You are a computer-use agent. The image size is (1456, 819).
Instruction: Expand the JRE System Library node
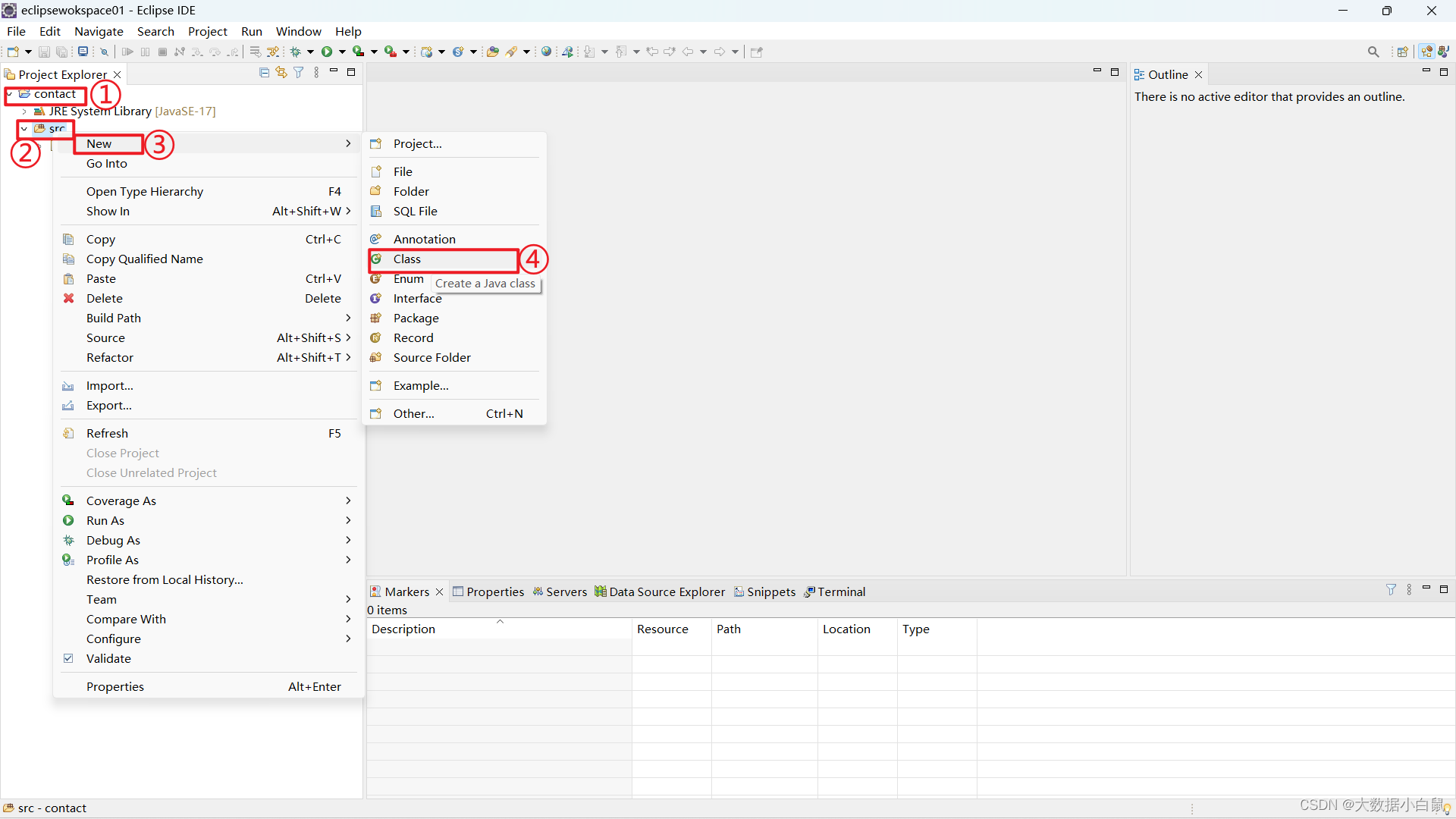tap(24, 111)
